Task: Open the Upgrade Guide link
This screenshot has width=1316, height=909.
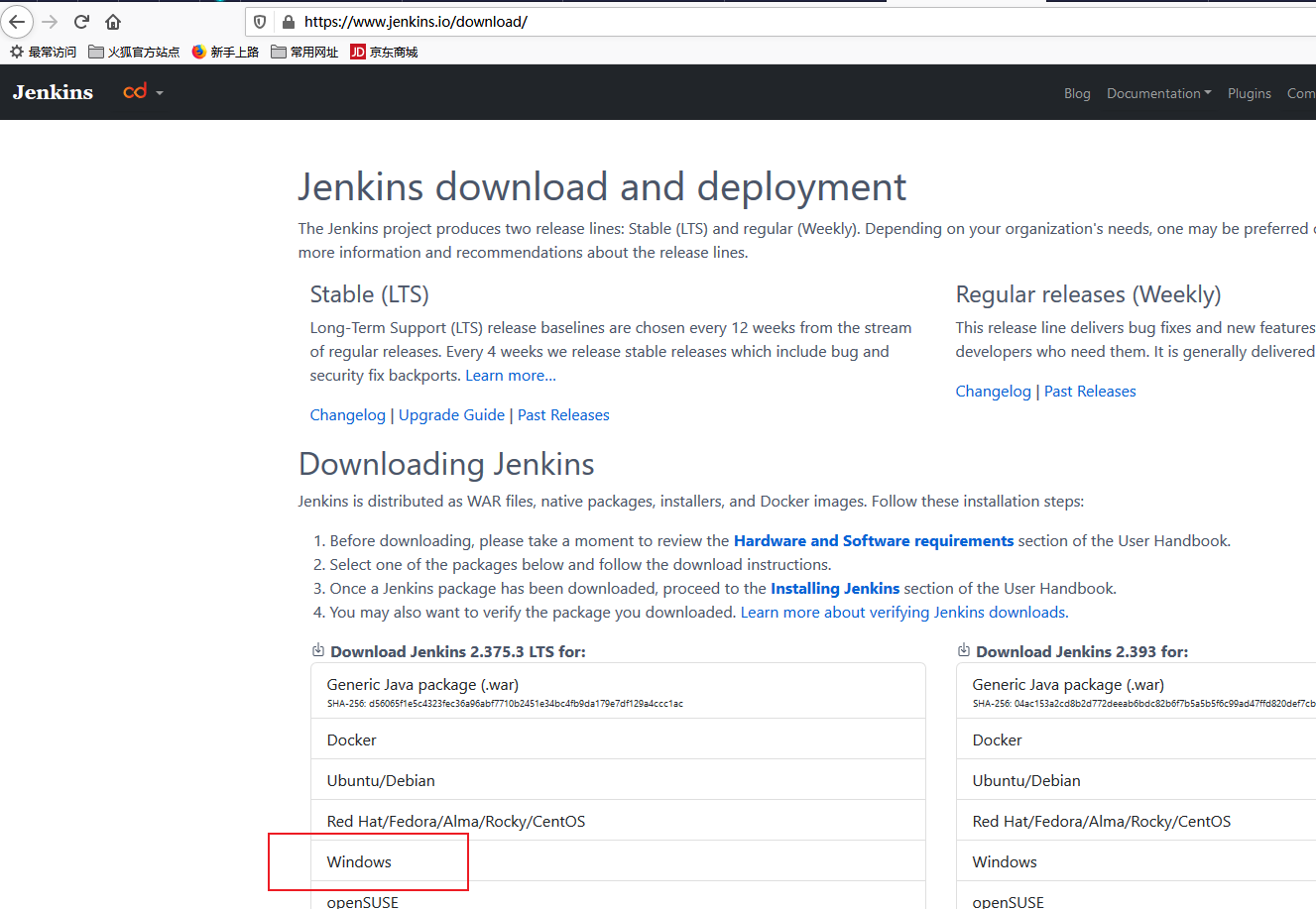Action: pos(451,414)
